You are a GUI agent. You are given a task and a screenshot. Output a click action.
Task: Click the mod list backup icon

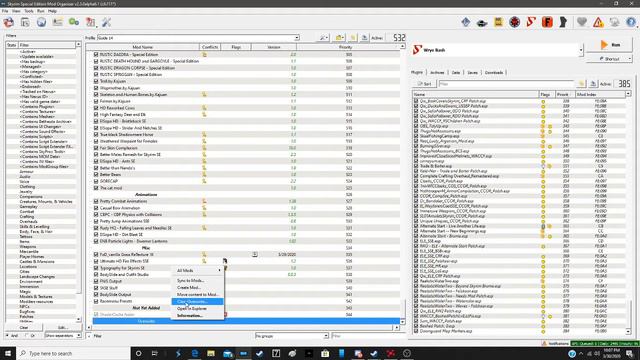click(364, 38)
